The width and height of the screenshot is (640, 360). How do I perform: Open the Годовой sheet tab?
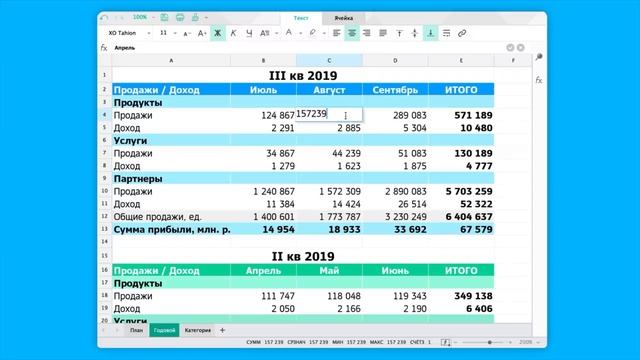tap(164, 330)
